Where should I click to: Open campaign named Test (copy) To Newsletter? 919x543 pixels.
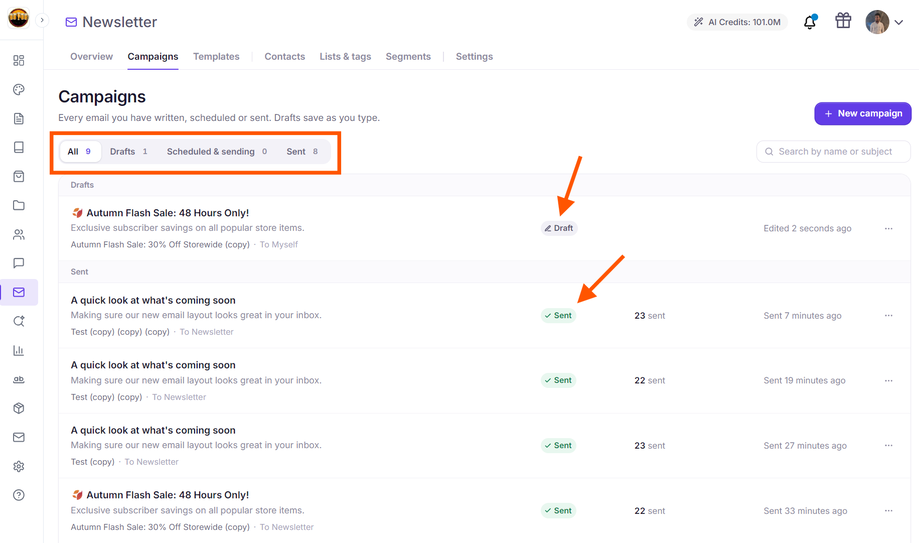(153, 430)
